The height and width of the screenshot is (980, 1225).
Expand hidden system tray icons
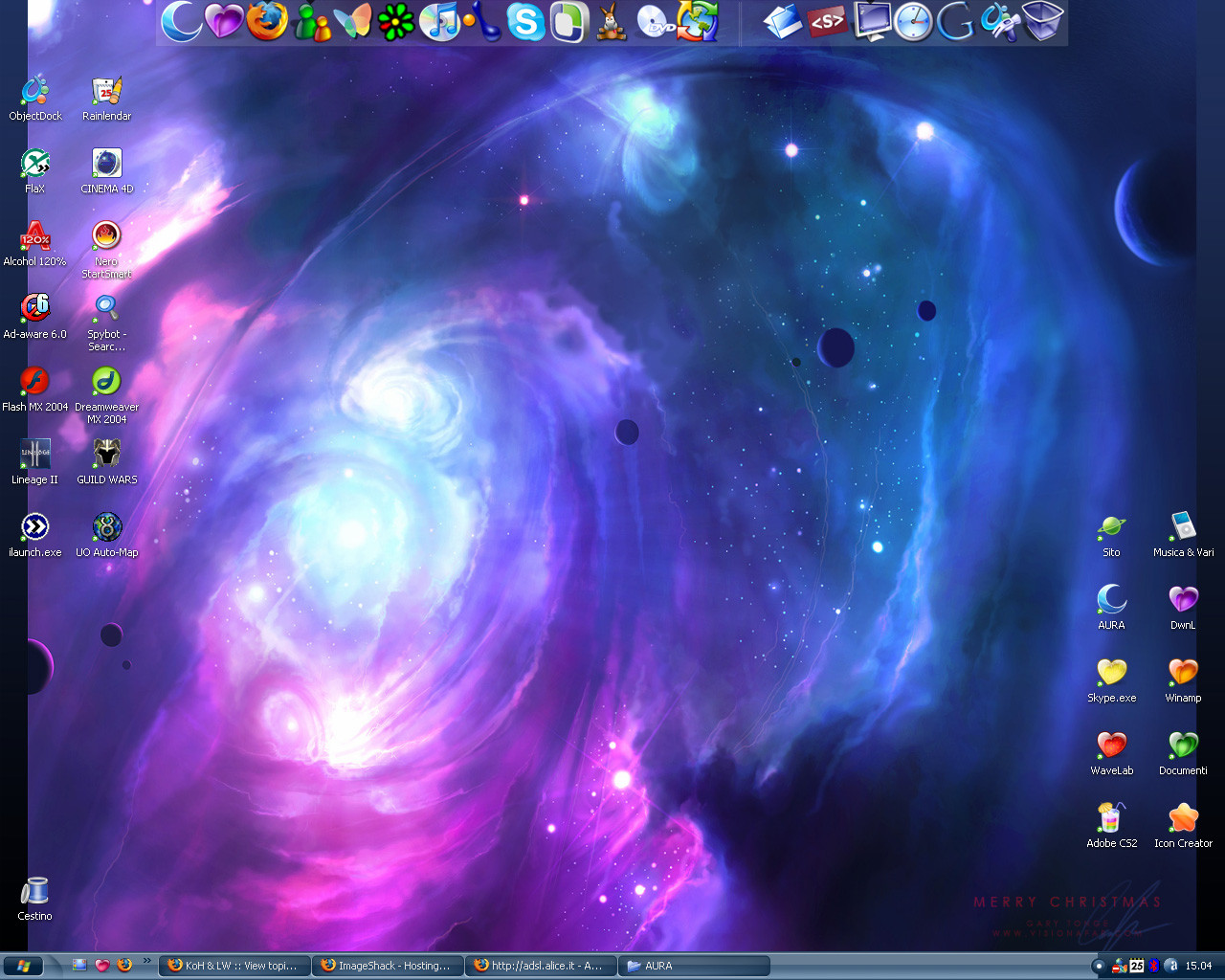pos(1099,966)
